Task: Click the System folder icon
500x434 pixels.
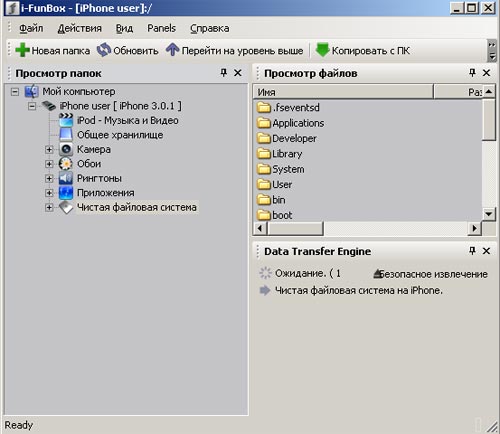Action: pyautogui.click(x=264, y=169)
